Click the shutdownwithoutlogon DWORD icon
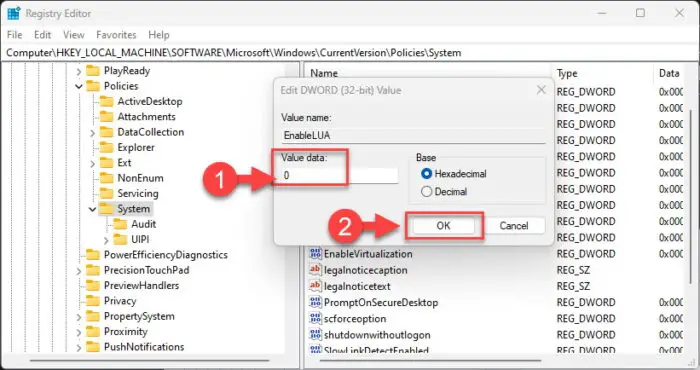Image resolution: width=700 pixels, height=370 pixels. 315,334
